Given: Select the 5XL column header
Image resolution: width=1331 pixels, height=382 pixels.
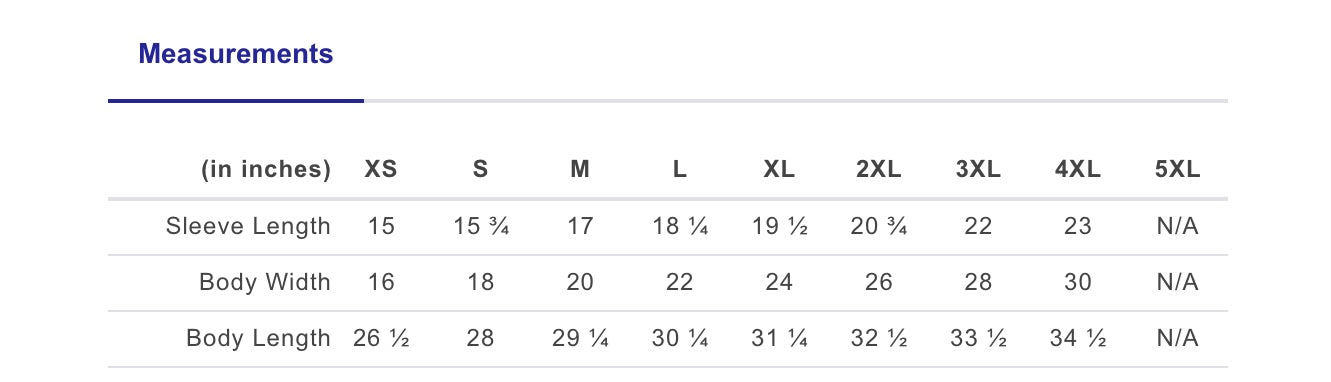Looking at the screenshot, I should [1177, 170].
